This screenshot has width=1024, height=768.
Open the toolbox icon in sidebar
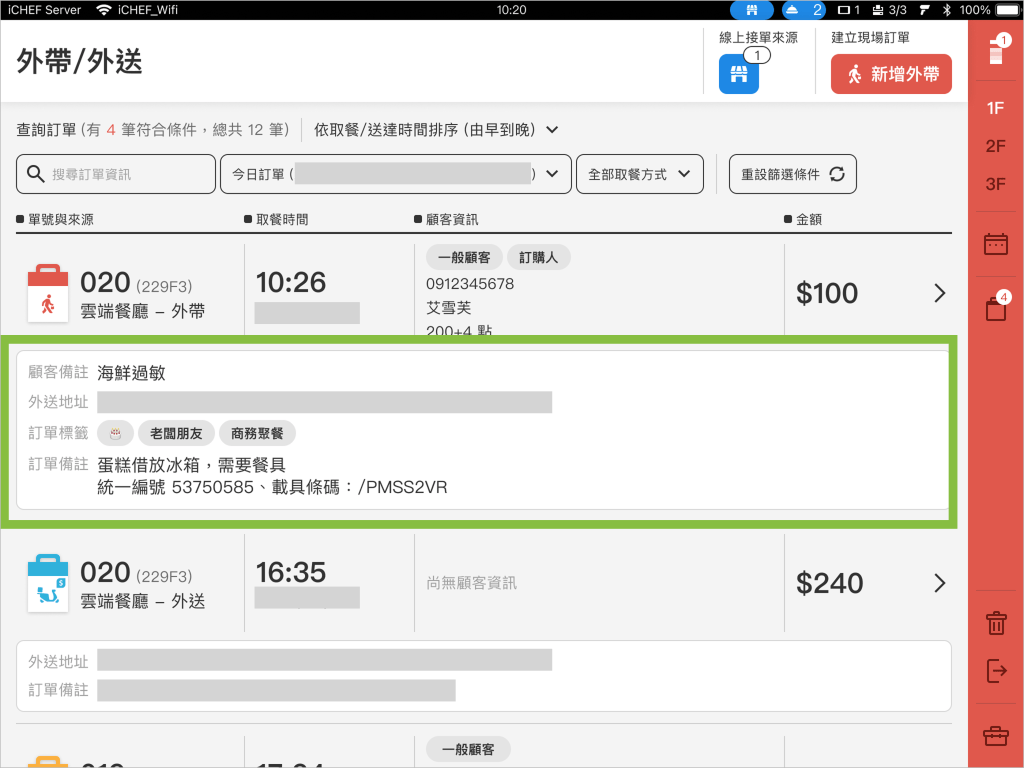point(996,736)
